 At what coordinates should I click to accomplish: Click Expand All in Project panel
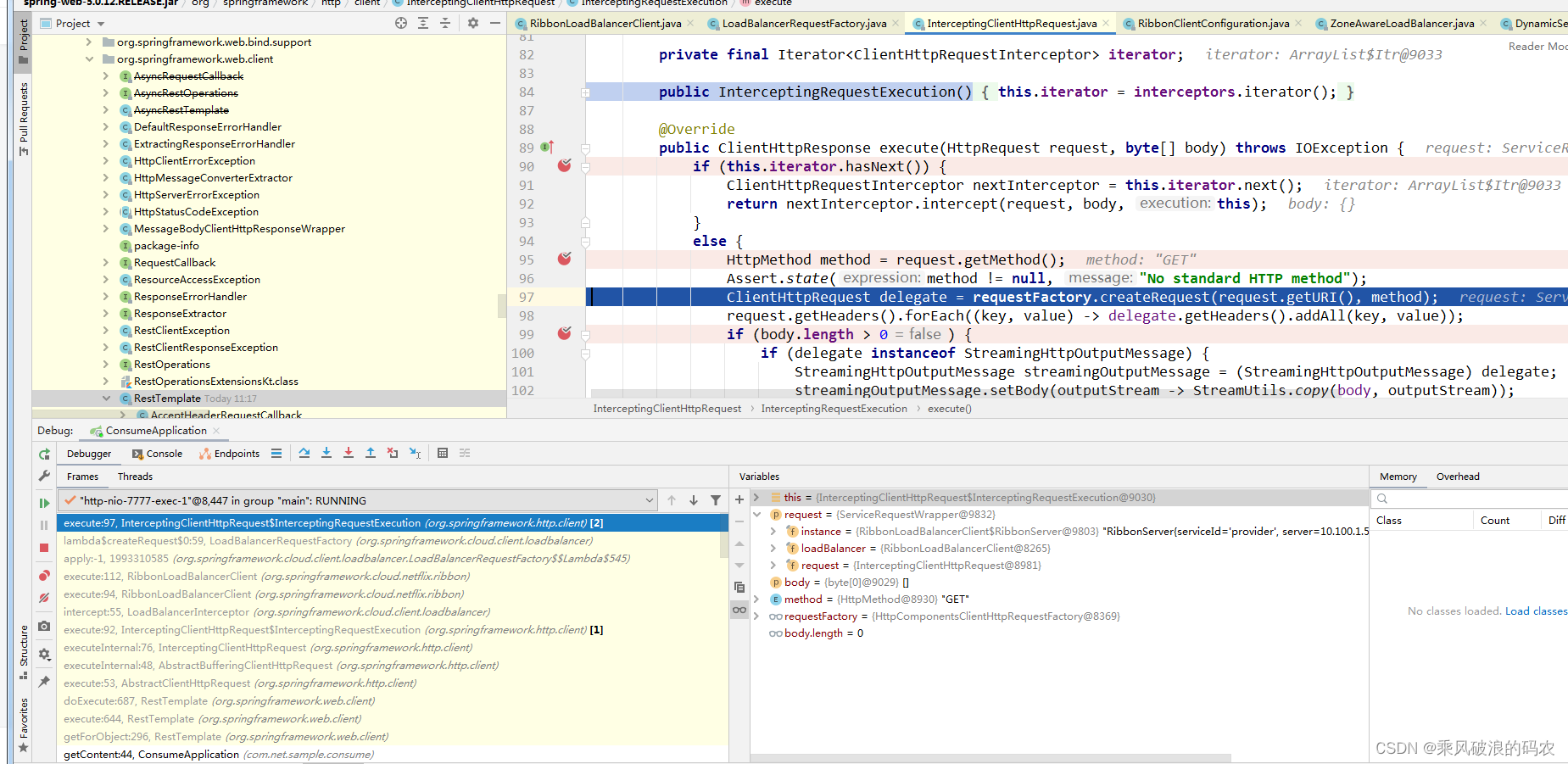(x=423, y=24)
